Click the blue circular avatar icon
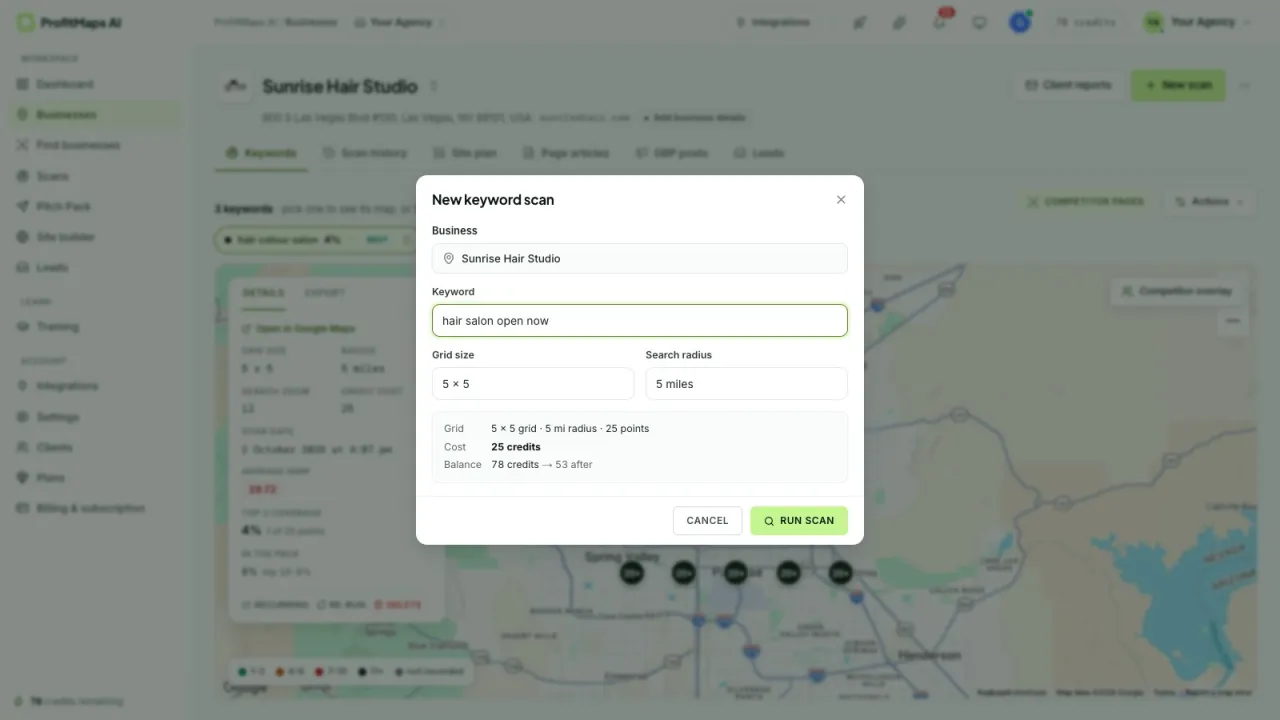This screenshot has height=720, width=1280. [1020, 22]
